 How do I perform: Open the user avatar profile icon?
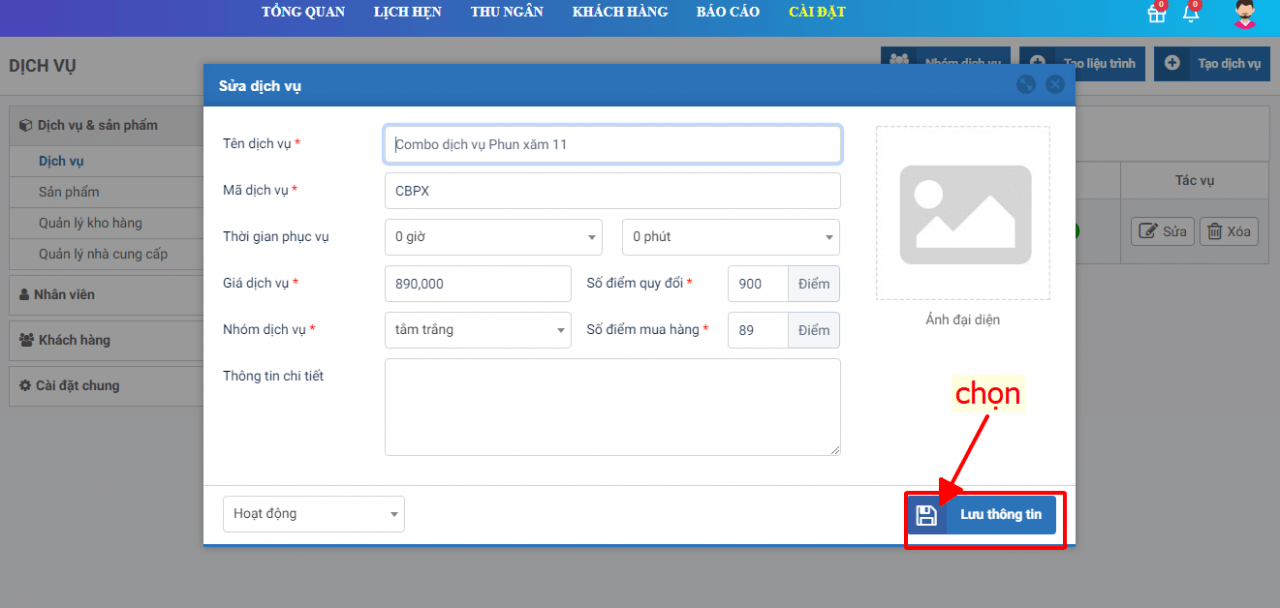coord(1244,14)
